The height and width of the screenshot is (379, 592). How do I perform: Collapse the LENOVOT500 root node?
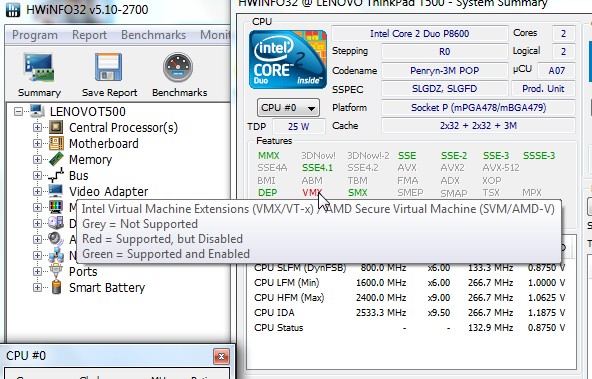18,111
